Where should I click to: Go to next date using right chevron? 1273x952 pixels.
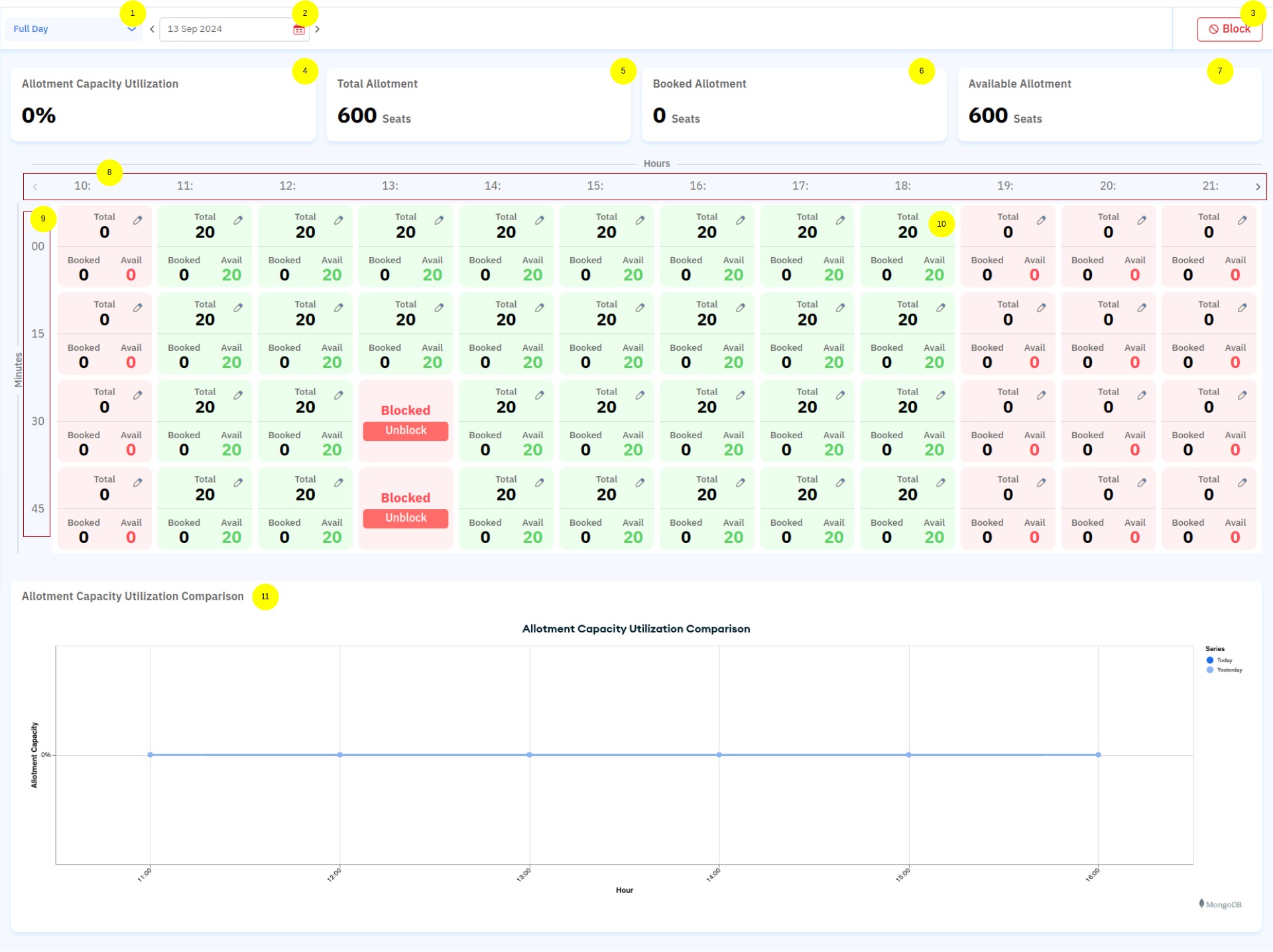click(318, 29)
